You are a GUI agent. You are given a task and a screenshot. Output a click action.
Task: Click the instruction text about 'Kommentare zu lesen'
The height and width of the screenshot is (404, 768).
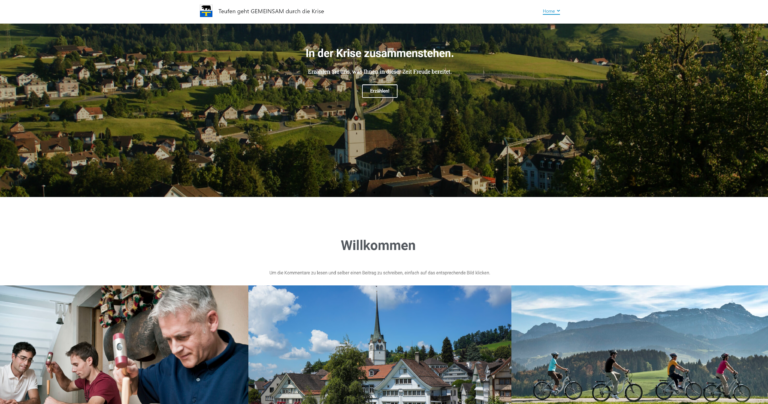[x=380, y=273]
